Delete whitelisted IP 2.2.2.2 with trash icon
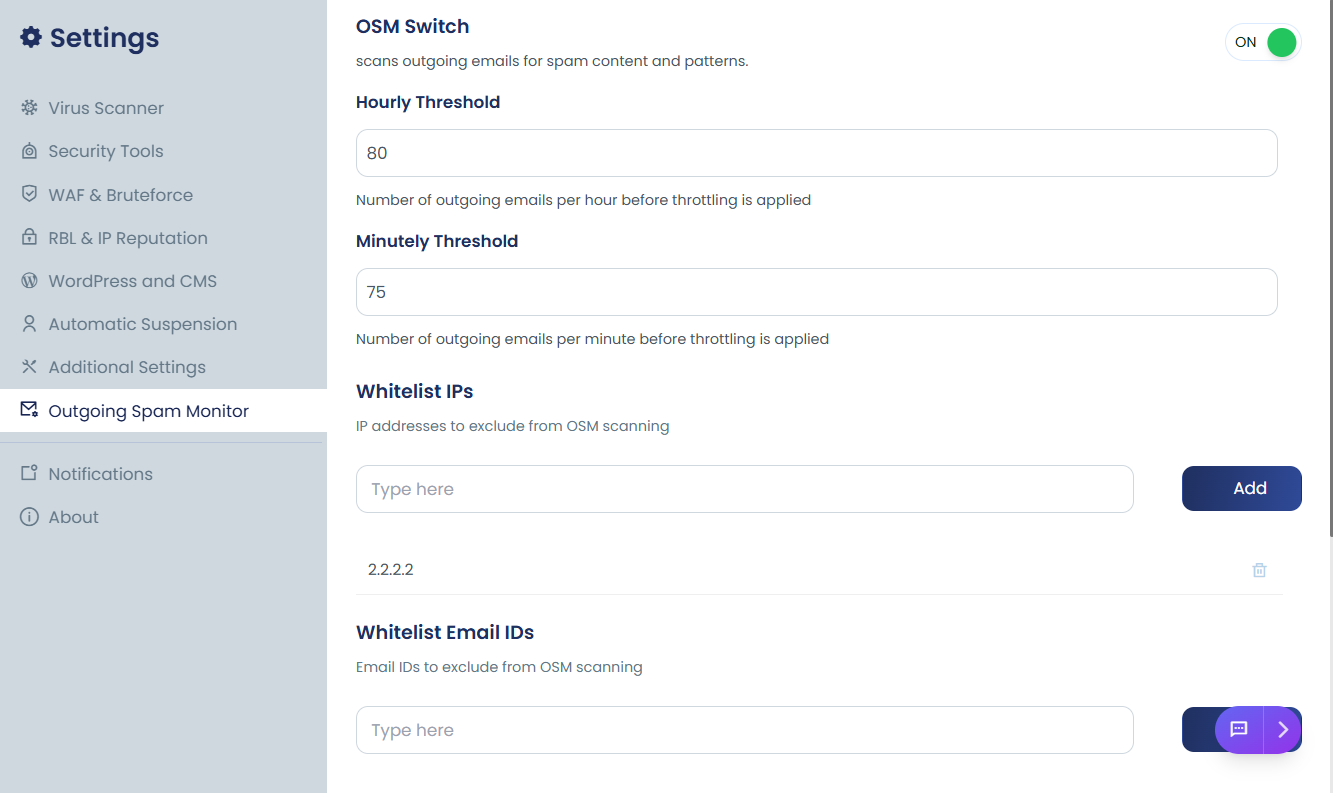1333x793 pixels. (1259, 570)
